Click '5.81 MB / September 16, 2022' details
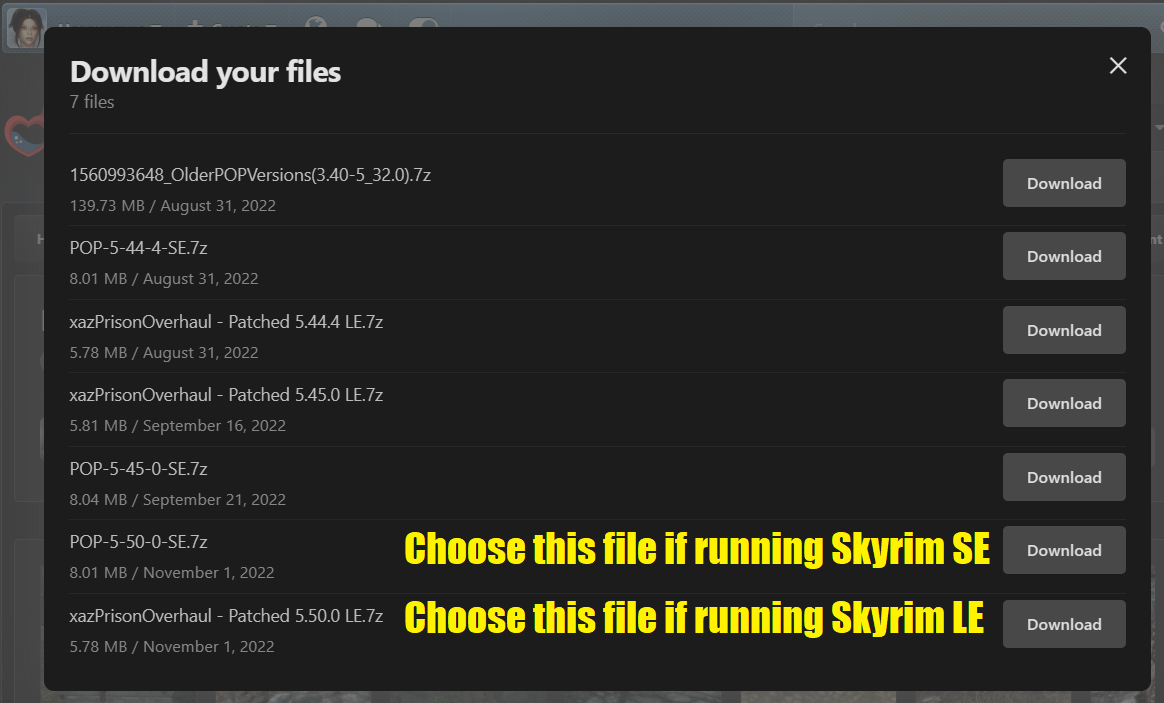1164x703 pixels. point(177,426)
